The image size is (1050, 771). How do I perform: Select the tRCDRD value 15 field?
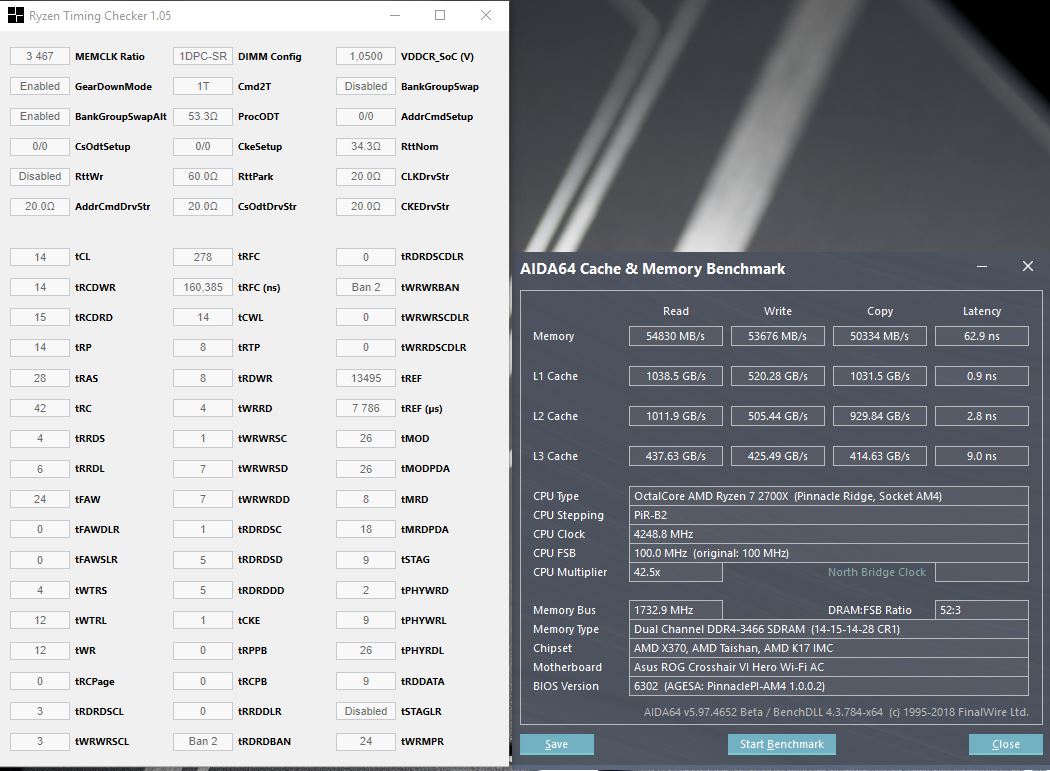[40, 318]
